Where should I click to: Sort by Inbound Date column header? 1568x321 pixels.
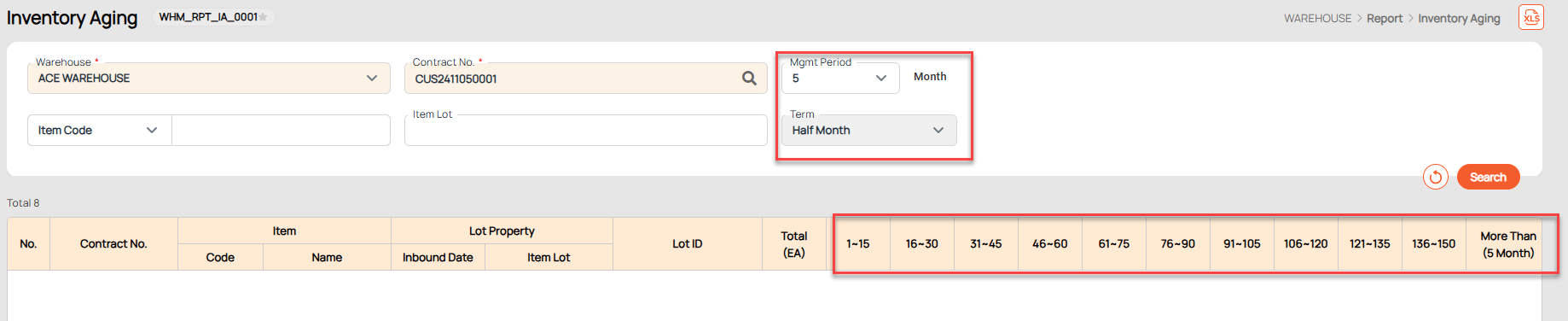tap(438, 257)
